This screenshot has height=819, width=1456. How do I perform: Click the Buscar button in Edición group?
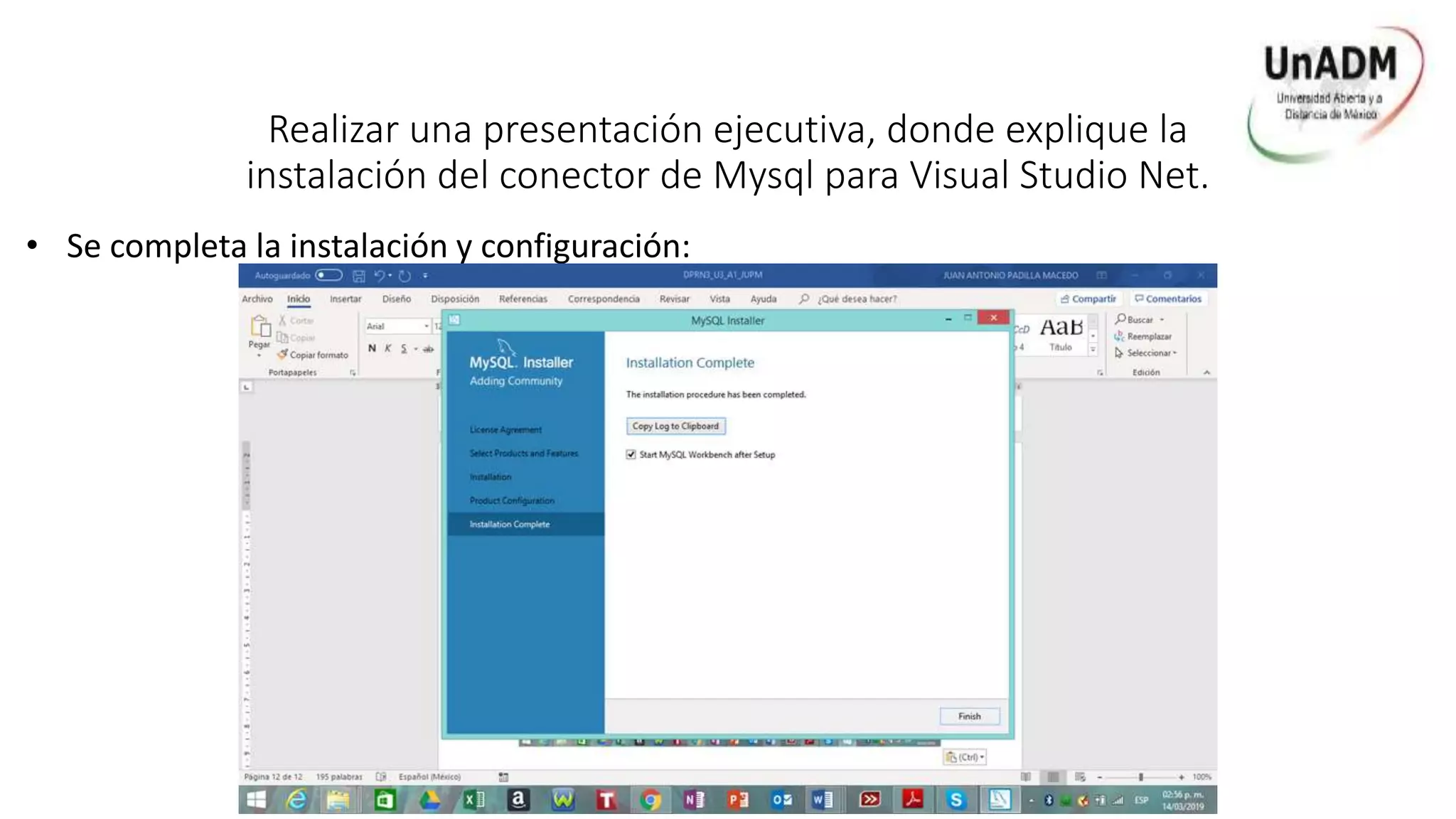click(x=1135, y=320)
